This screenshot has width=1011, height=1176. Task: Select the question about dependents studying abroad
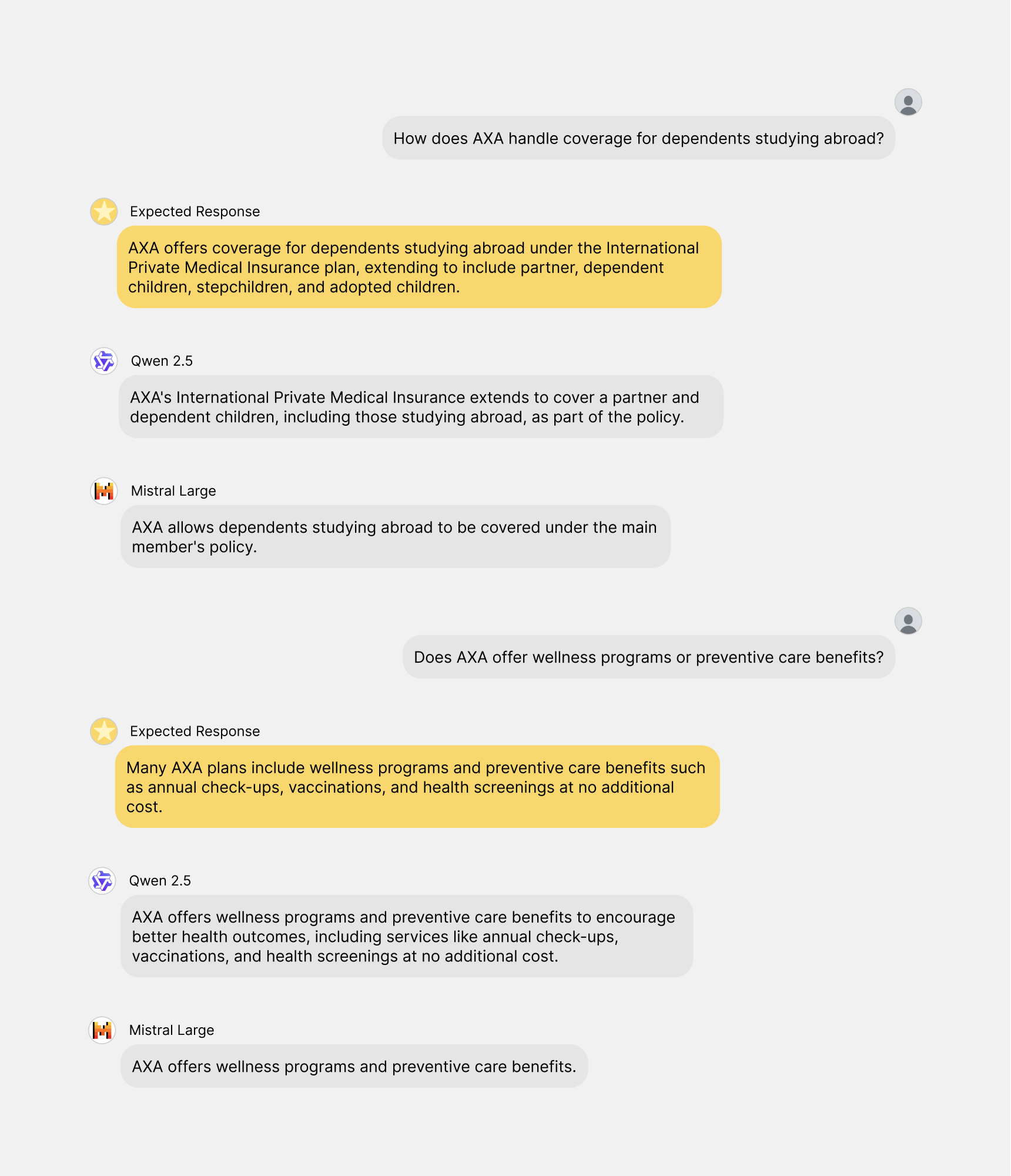click(638, 138)
